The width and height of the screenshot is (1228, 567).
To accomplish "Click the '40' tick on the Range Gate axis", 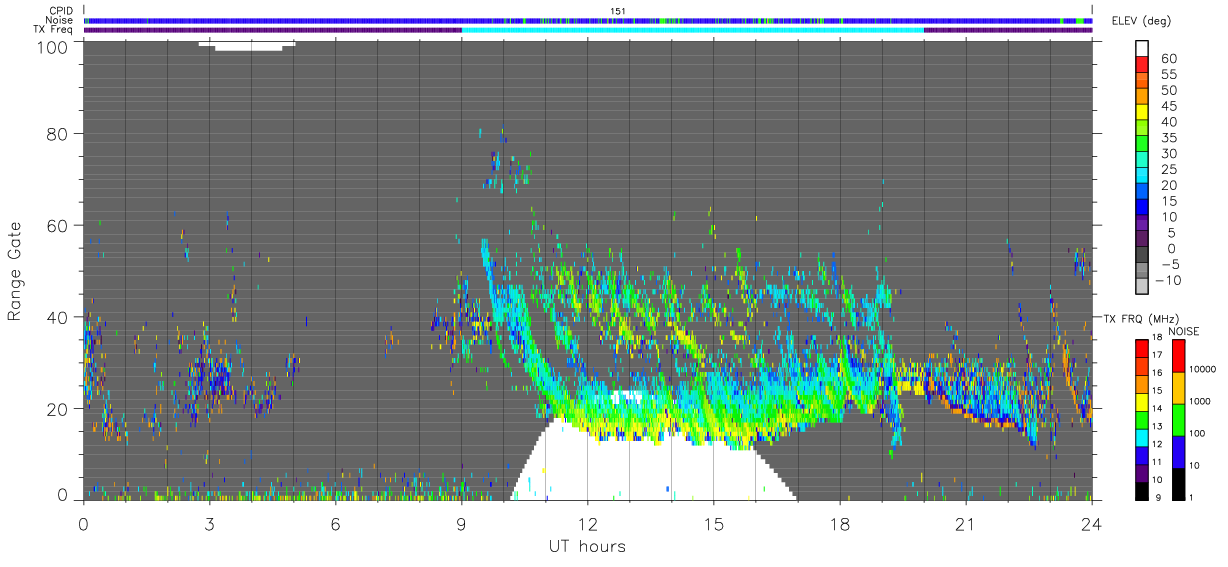I will coord(56,317).
